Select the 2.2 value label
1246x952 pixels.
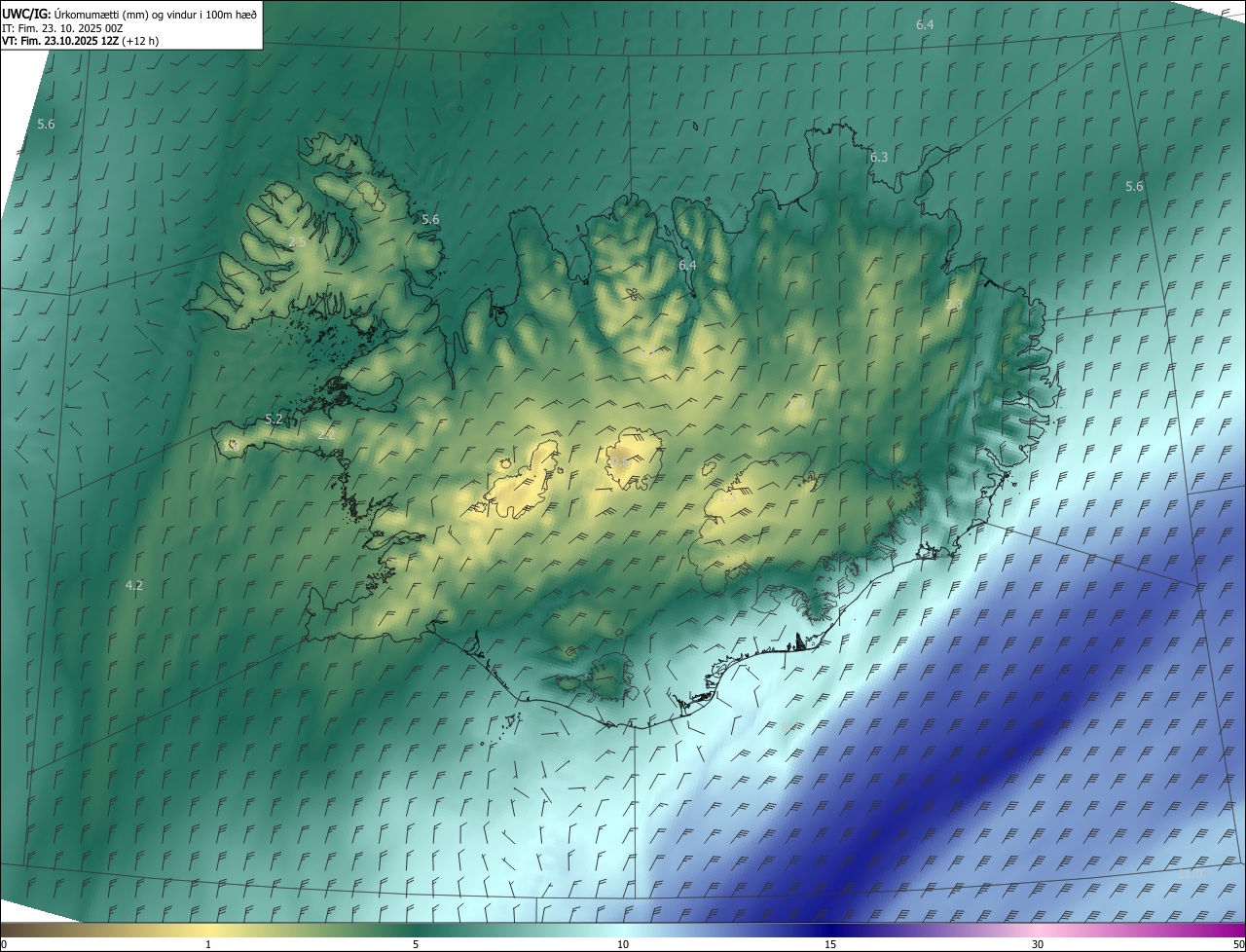326,435
